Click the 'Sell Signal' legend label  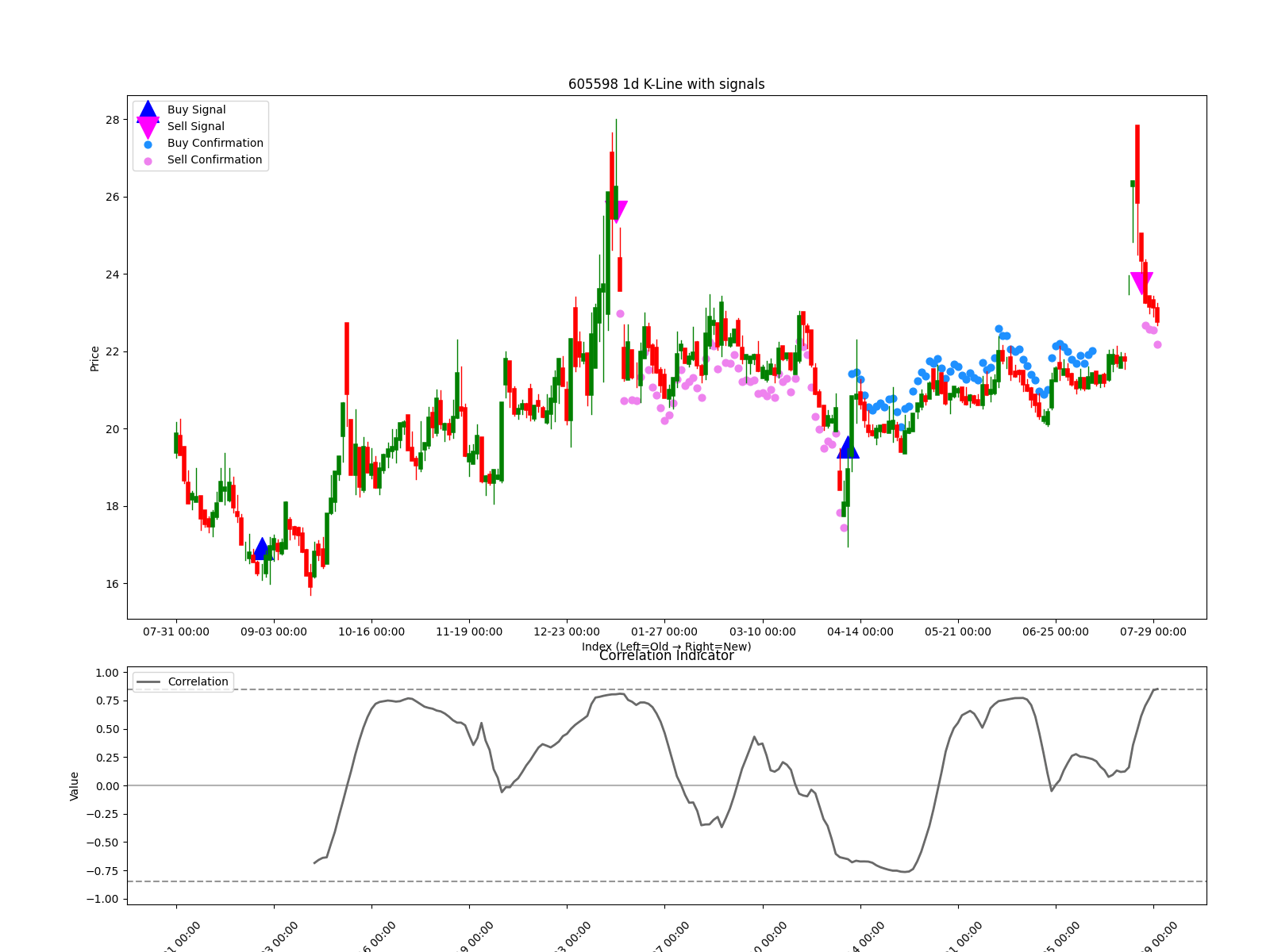click(196, 127)
